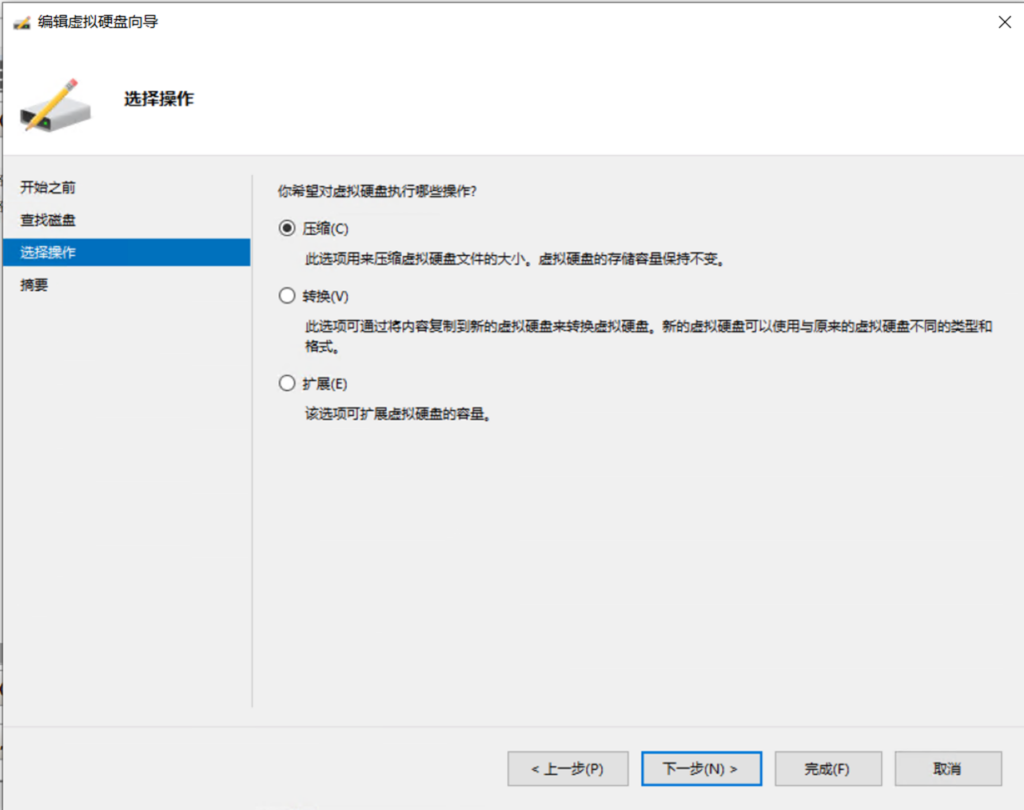This screenshot has height=810, width=1024.
Task: Go back with the 上一步(P) button
Action: 568,769
